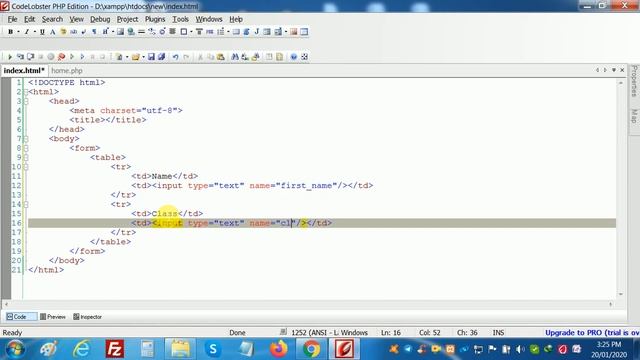The image size is (640, 360).
Task: Open Skype from the taskbar
Action: 213,349
